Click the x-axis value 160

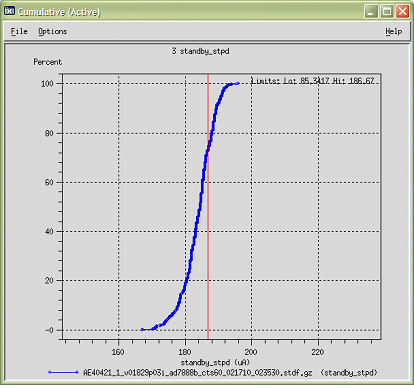point(118,352)
